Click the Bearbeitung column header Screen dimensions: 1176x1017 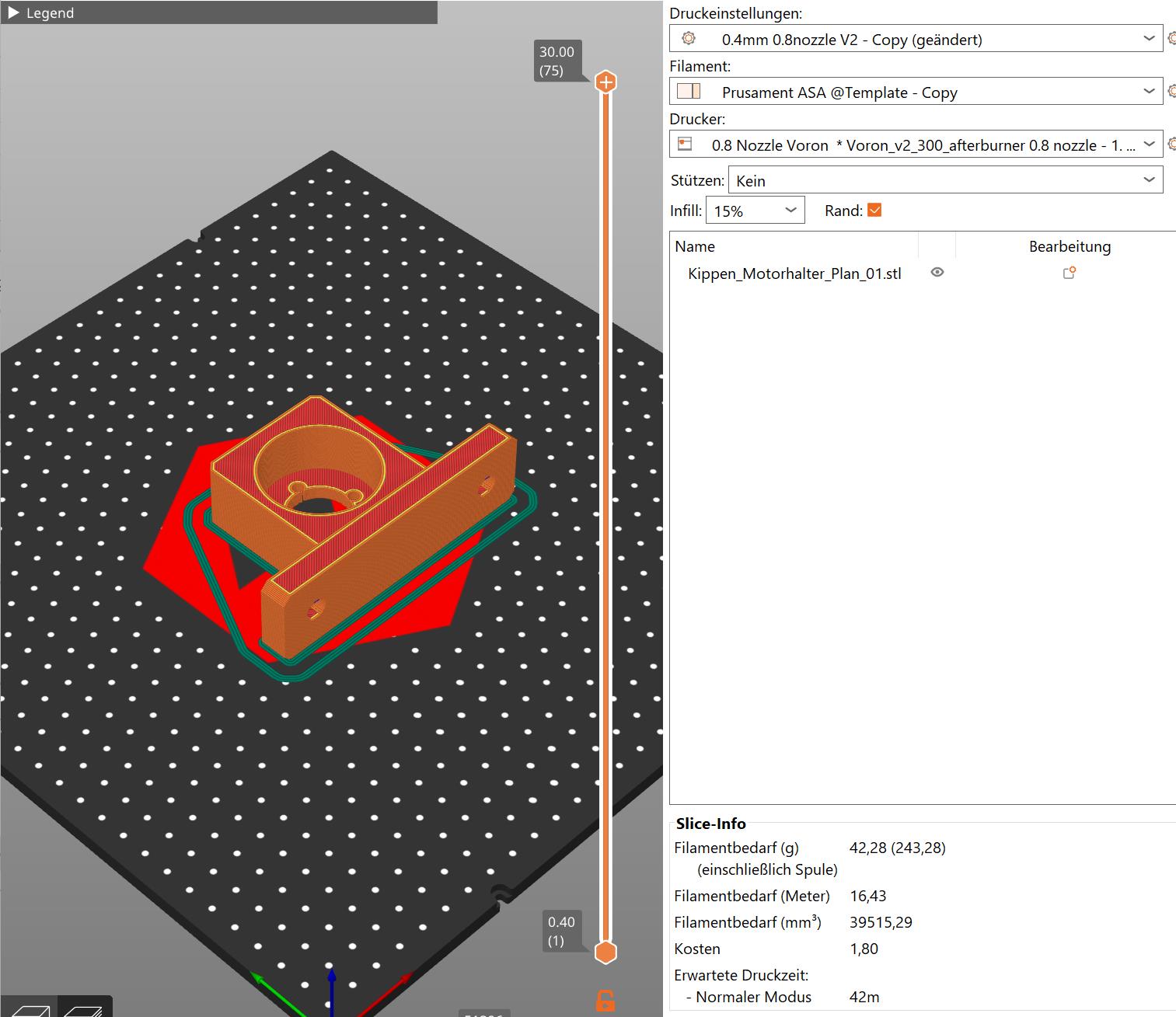1070,246
